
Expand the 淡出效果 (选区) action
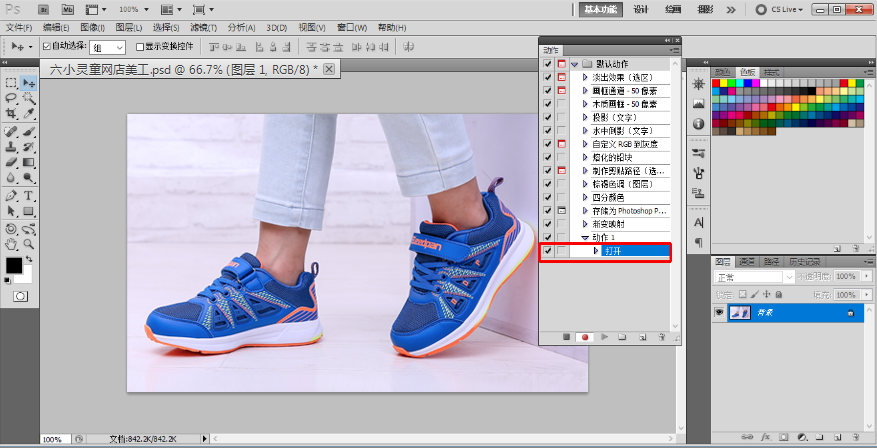(x=585, y=77)
